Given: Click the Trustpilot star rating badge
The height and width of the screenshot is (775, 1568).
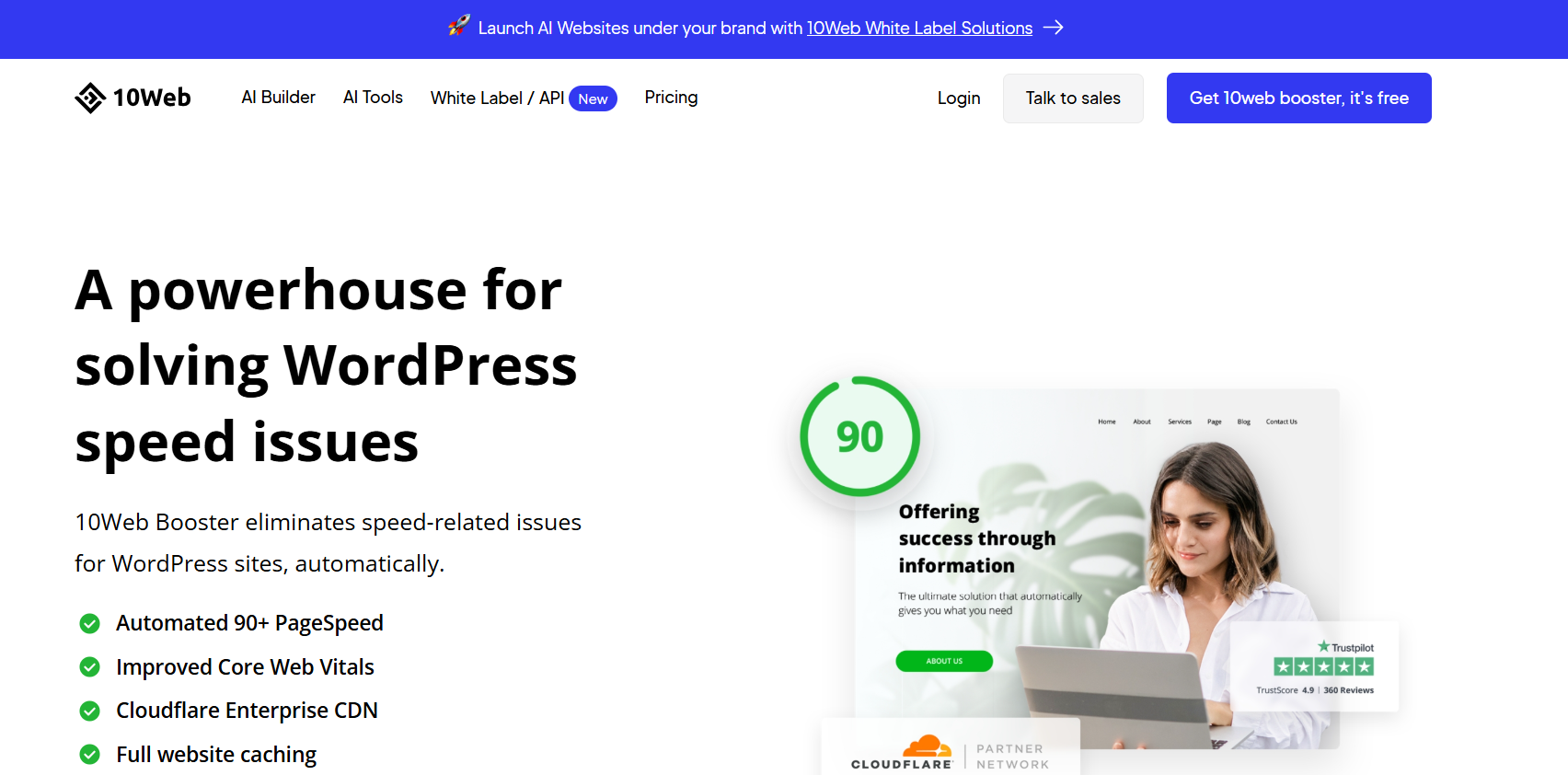Looking at the screenshot, I should (x=1323, y=666).
